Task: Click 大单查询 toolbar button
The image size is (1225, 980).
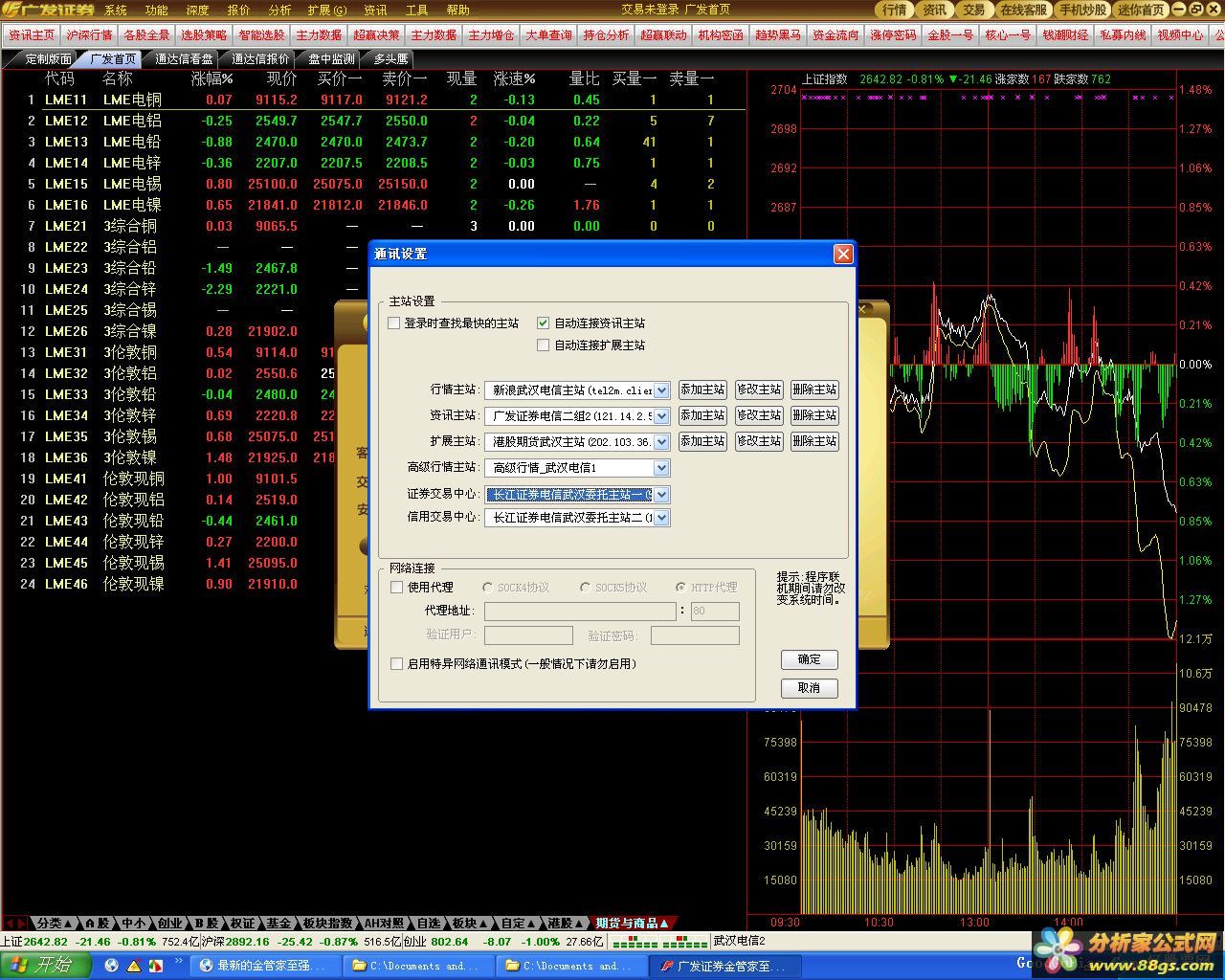Action: click(x=548, y=34)
